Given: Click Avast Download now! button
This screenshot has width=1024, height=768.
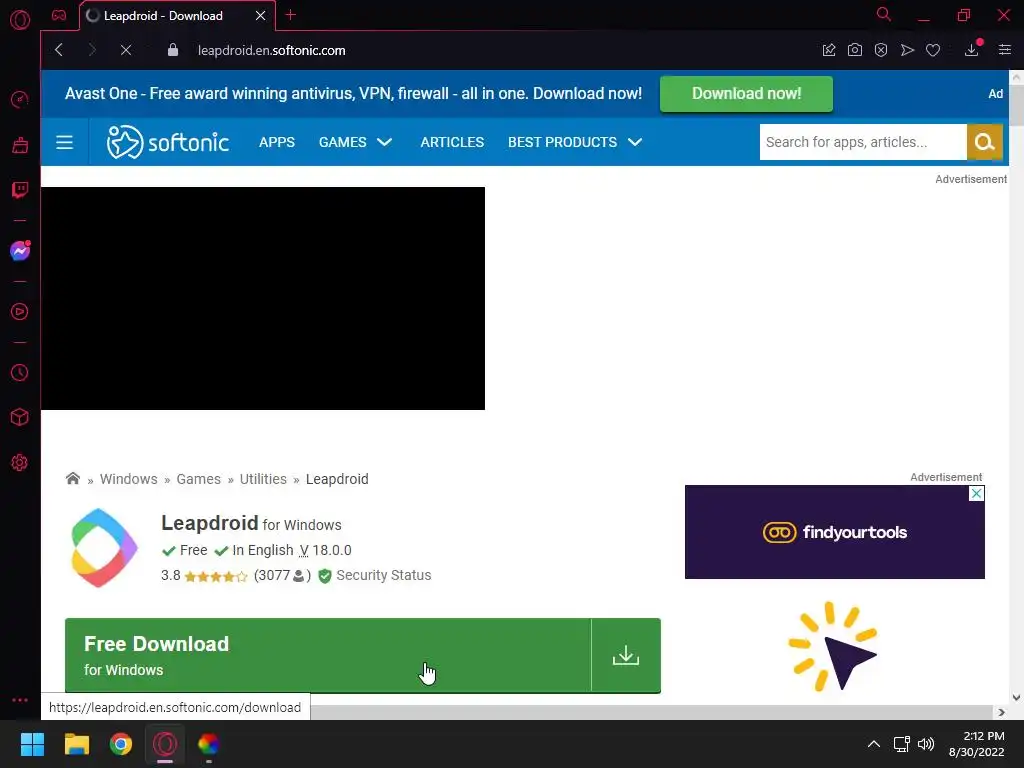Looking at the screenshot, I should [x=746, y=93].
